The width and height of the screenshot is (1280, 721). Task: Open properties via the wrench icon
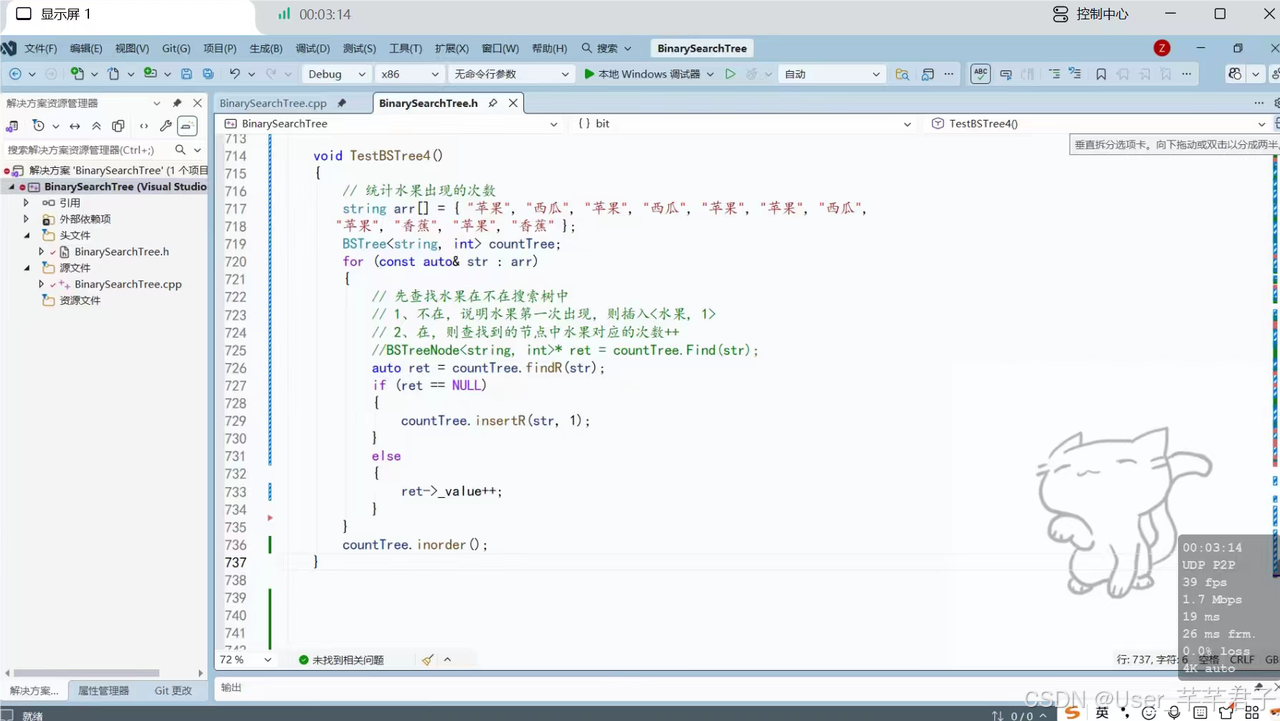166,126
